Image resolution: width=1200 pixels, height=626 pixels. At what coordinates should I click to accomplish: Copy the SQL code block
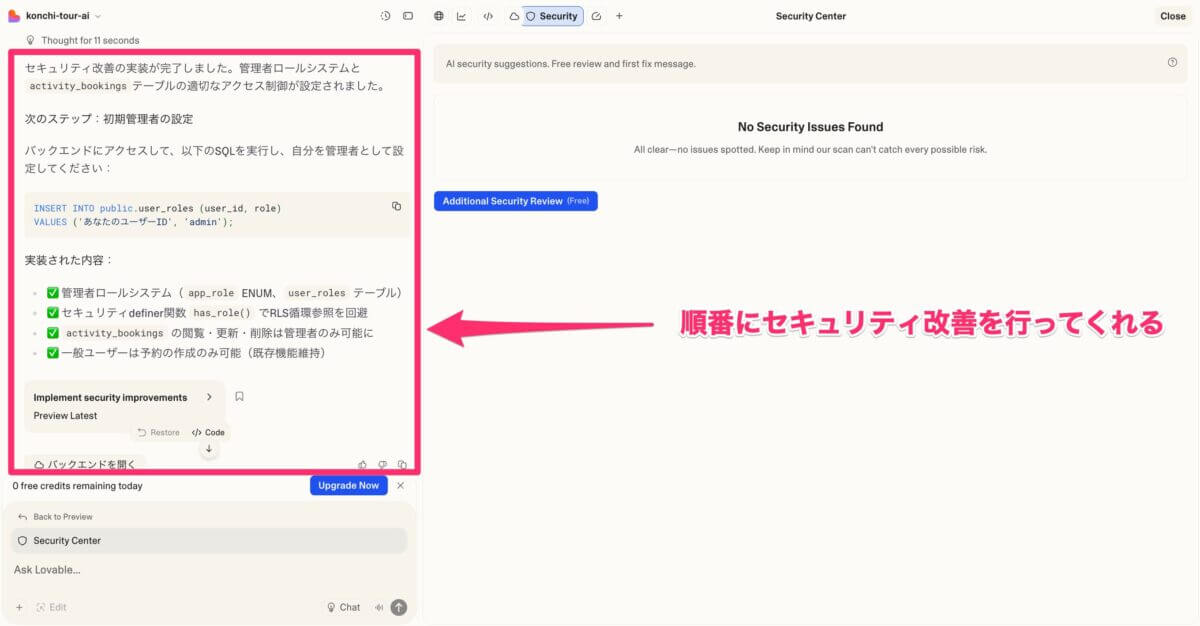tap(396, 206)
